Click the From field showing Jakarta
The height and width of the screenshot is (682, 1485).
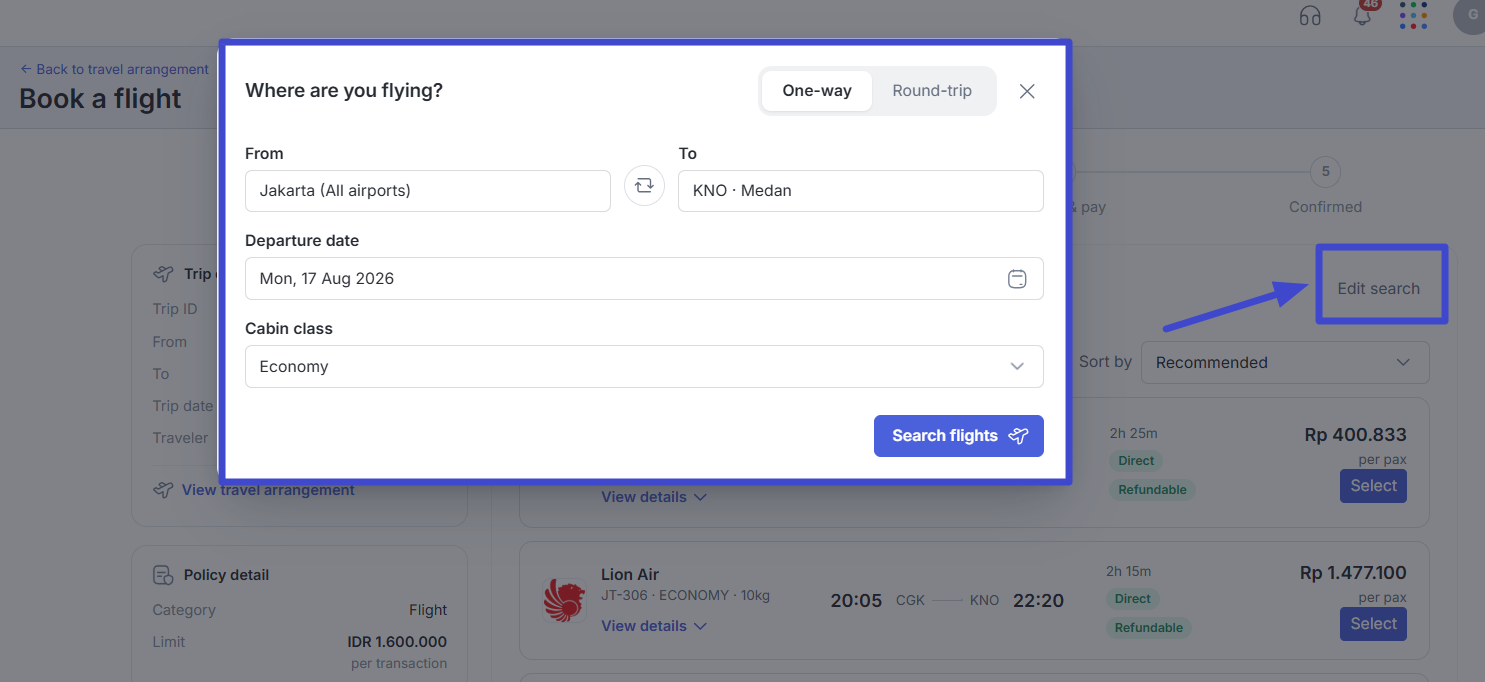click(428, 191)
